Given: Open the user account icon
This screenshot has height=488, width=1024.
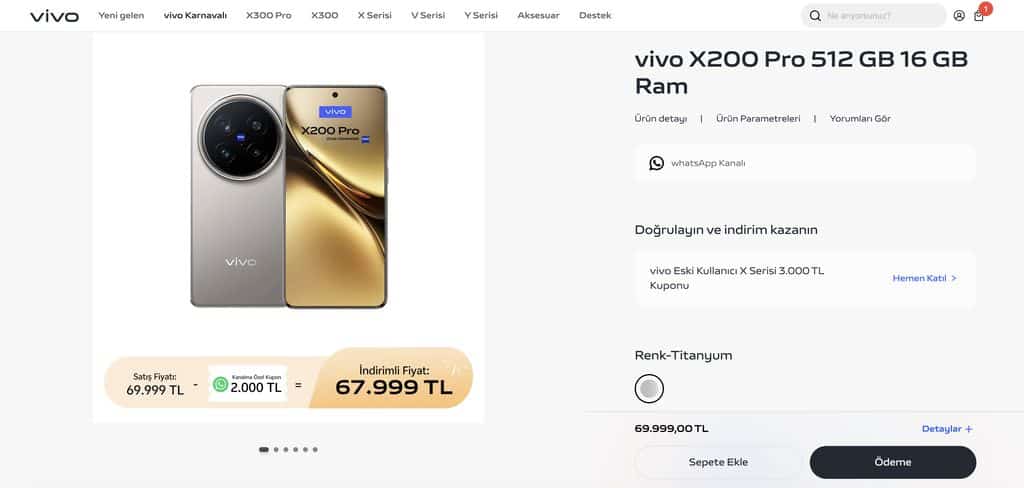Looking at the screenshot, I should click(959, 15).
